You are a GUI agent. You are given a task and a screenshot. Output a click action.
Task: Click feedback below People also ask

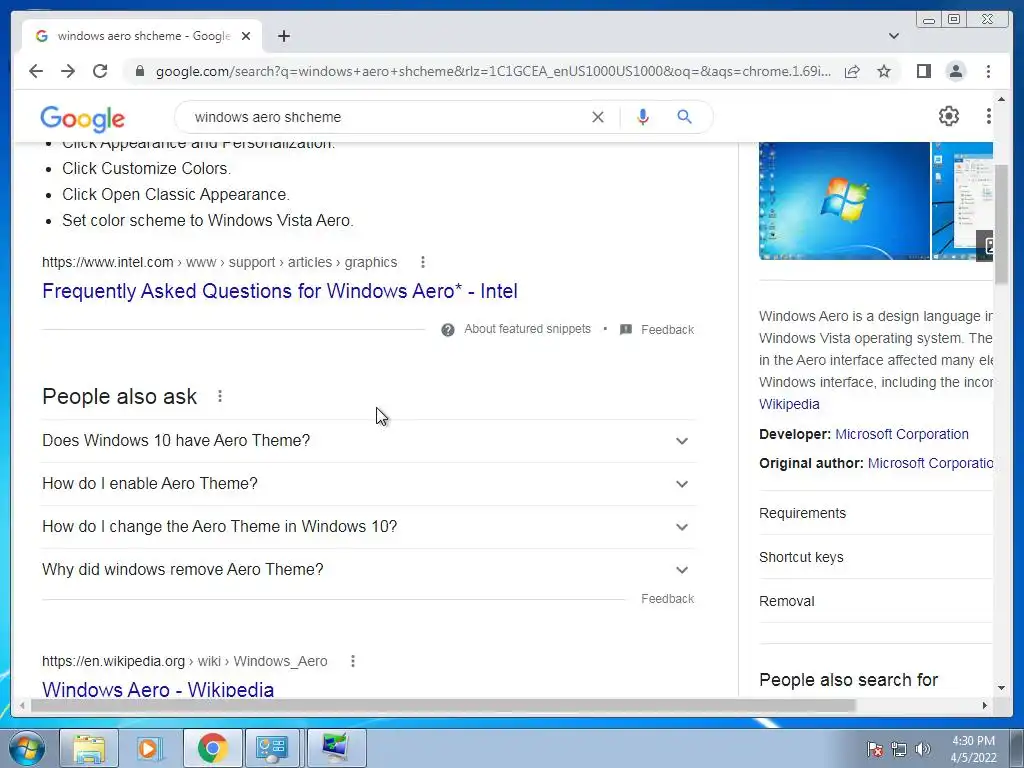667,599
